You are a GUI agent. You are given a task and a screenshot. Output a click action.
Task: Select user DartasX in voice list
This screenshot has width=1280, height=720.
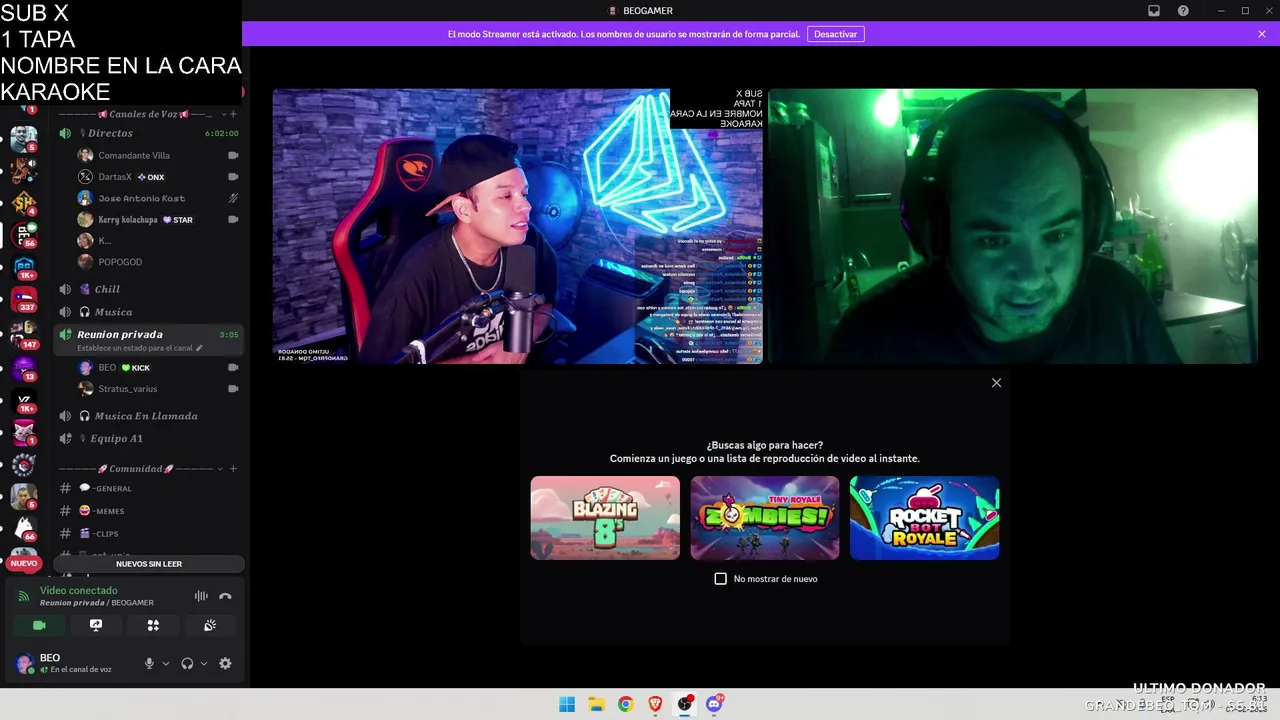point(158,177)
